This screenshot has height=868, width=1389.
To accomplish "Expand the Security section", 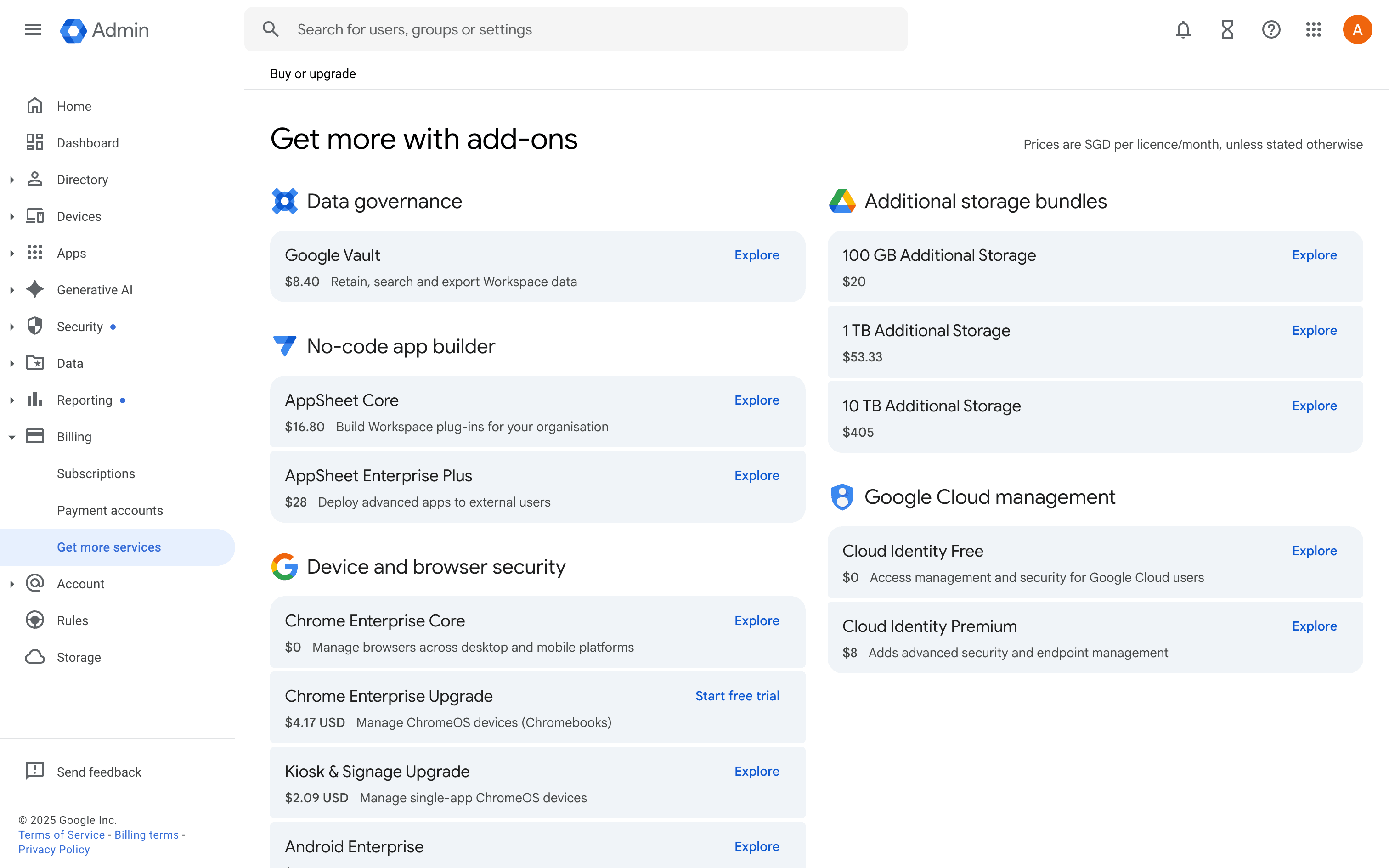I will pyautogui.click(x=12, y=326).
